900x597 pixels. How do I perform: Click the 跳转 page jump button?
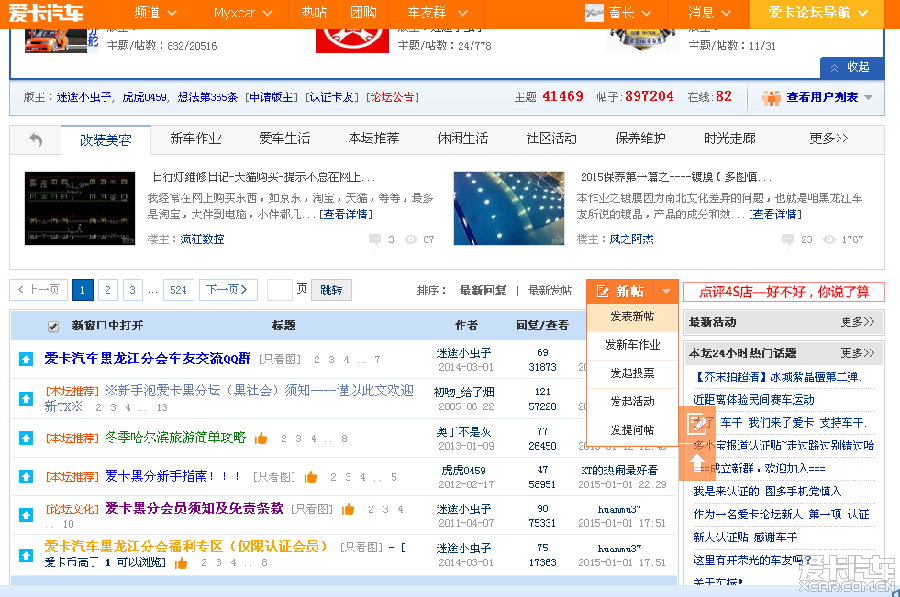point(331,290)
